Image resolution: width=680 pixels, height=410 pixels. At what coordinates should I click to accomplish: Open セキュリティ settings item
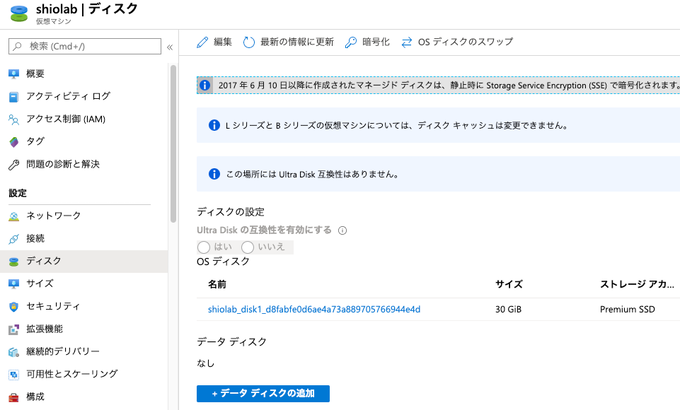pos(84,306)
